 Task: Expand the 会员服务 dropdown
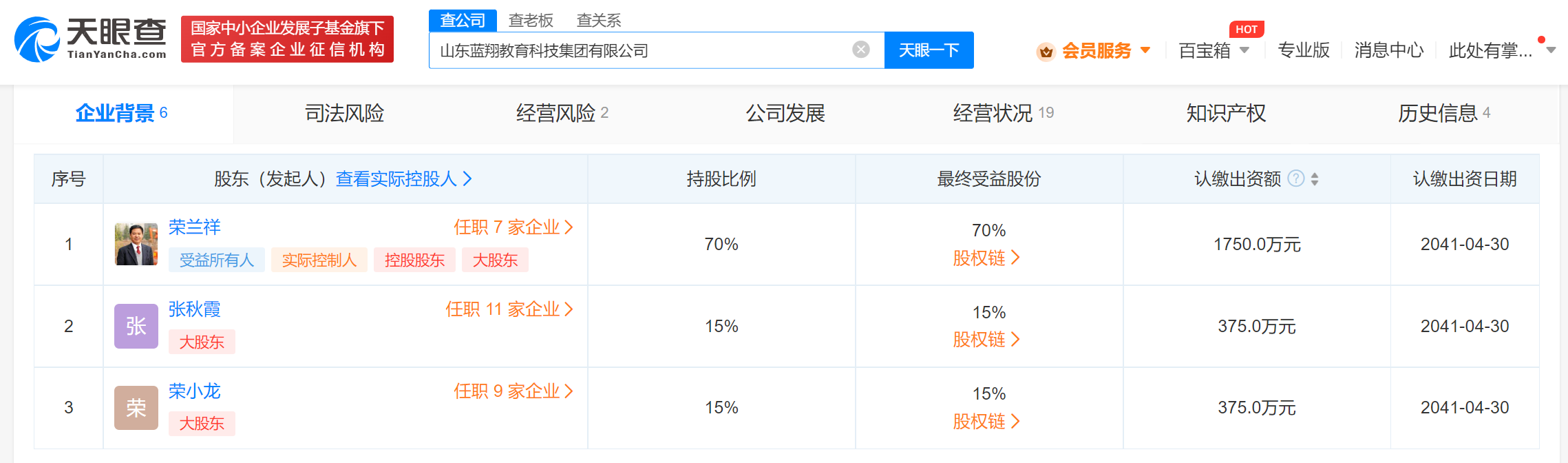1145,50
